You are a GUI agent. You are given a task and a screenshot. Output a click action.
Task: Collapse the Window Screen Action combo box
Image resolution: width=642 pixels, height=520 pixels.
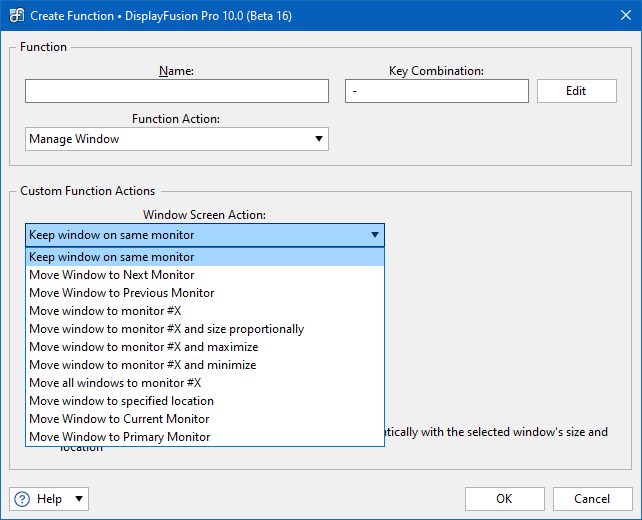pos(205,235)
